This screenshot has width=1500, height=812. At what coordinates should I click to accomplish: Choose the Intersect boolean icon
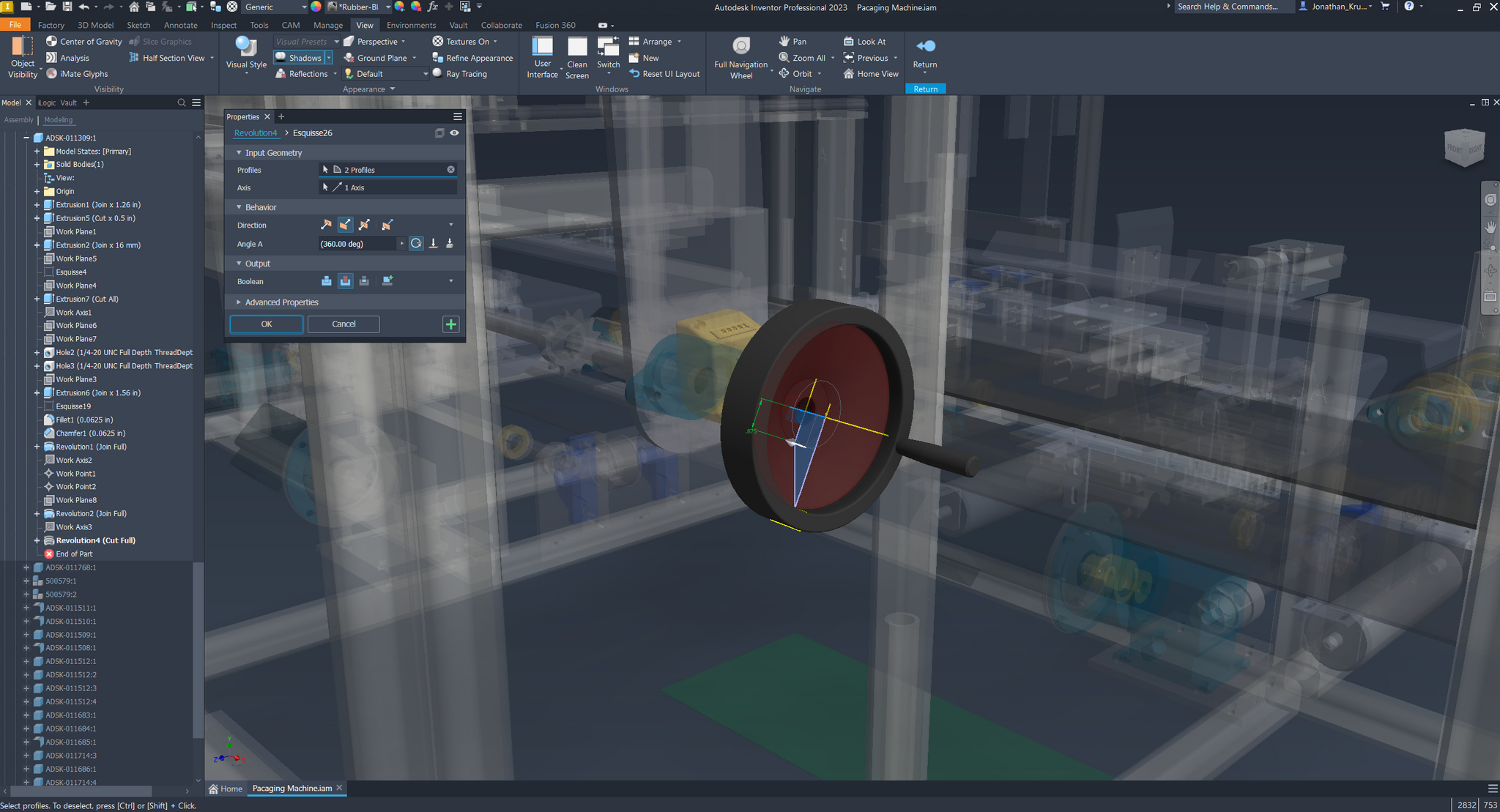point(364,281)
